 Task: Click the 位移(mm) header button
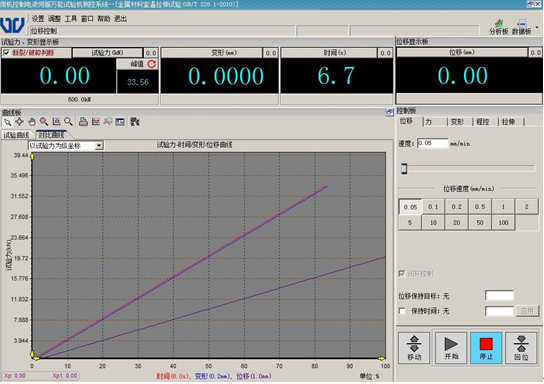tap(462, 52)
